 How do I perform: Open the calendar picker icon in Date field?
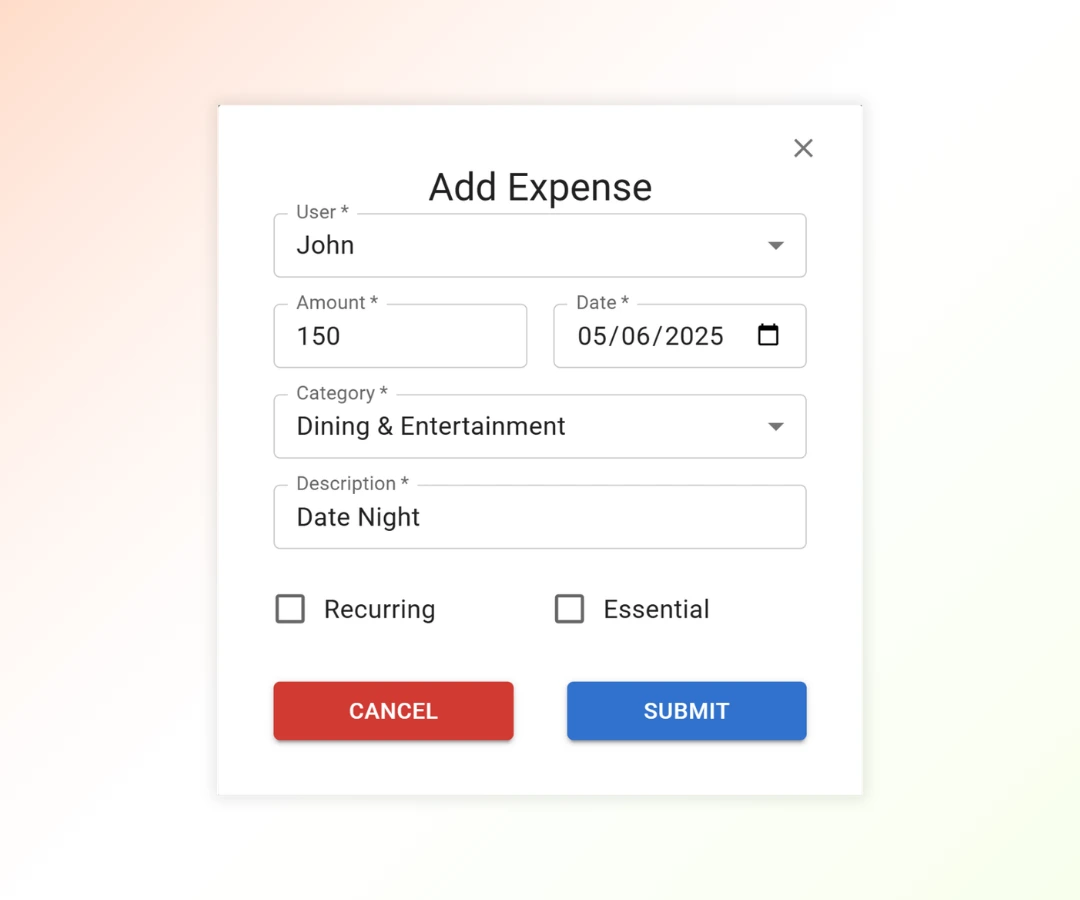(x=768, y=335)
